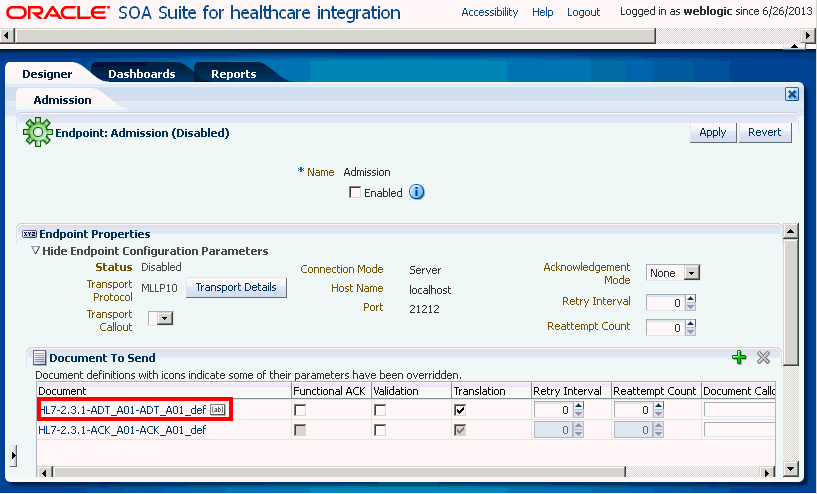Open HL7-2.3.1-ACK_A01-ACK_A01_def document link

coord(122,430)
